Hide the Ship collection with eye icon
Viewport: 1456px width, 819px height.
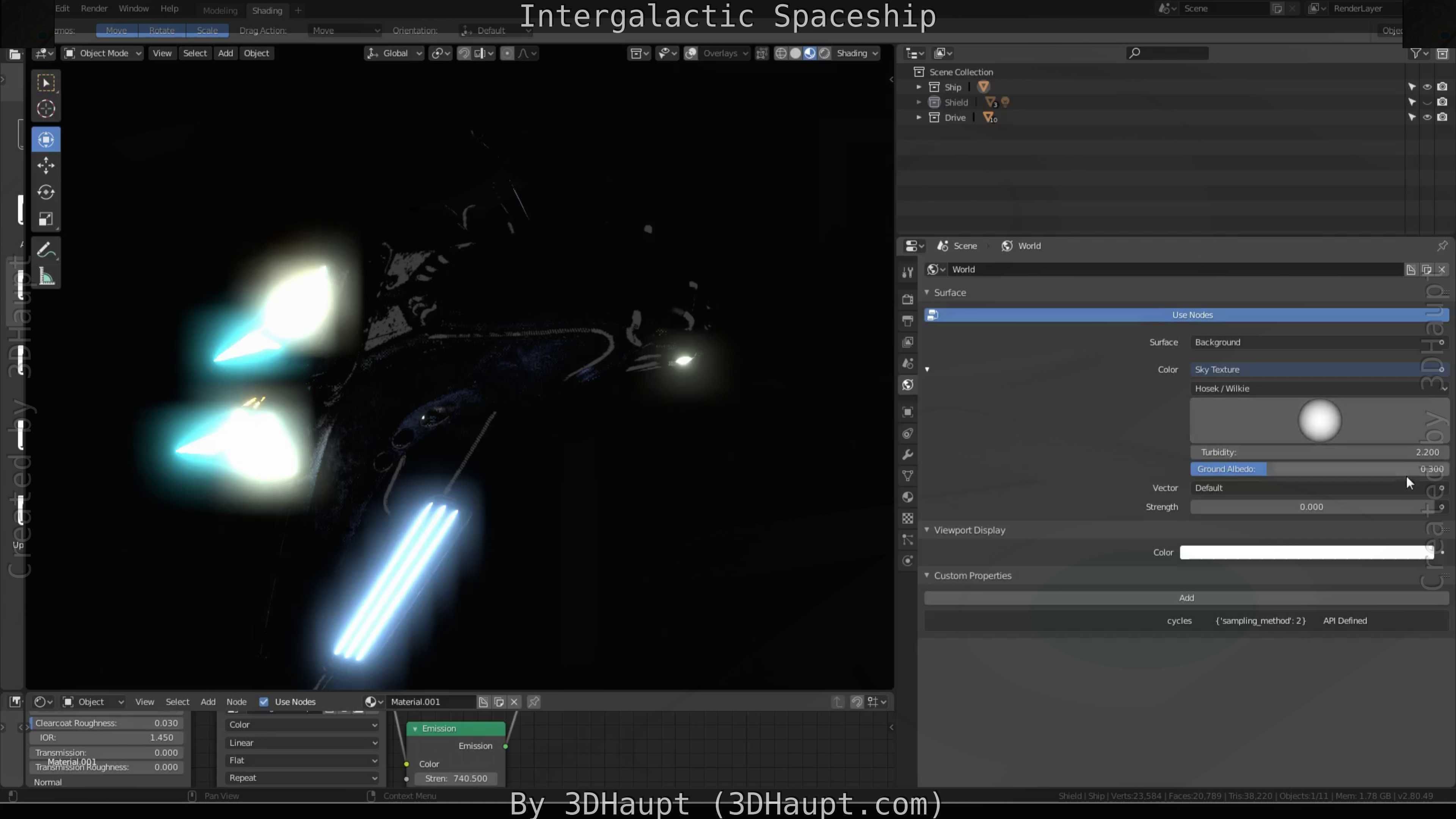(x=1427, y=87)
